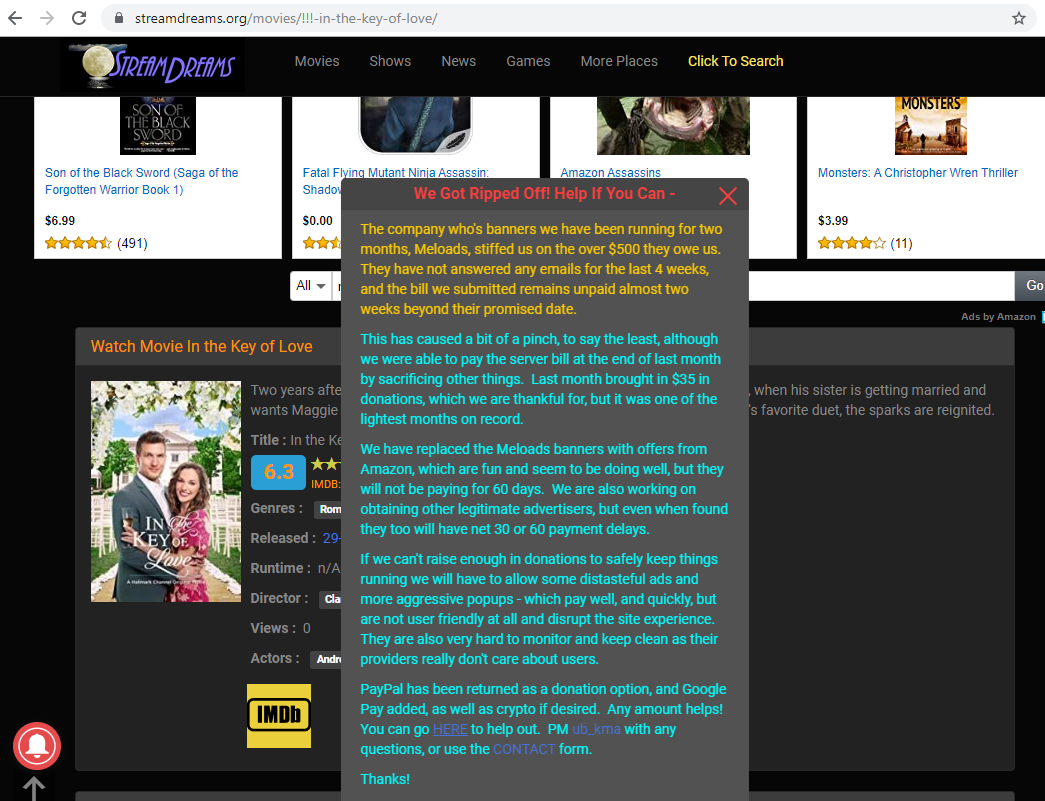Open the More Places menu
The height and width of the screenshot is (801, 1045).
[x=619, y=61]
